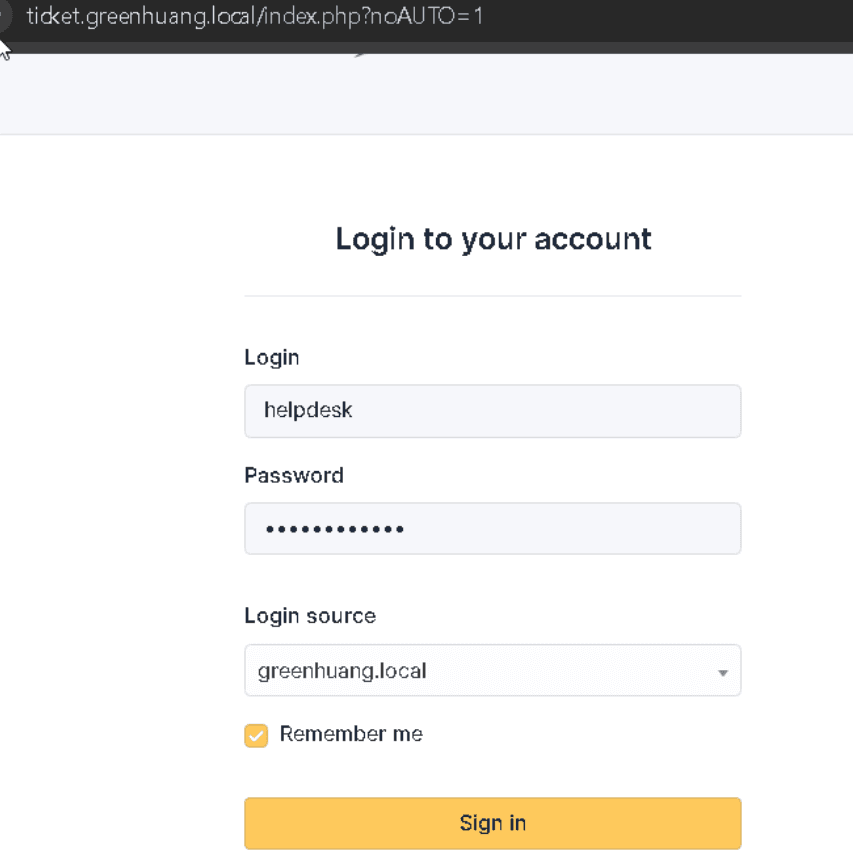Image resolution: width=853 pixels, height=852 pixels.
Task: Click the checkmark icon beside Remember me
Action: click(x=256, y=736)
